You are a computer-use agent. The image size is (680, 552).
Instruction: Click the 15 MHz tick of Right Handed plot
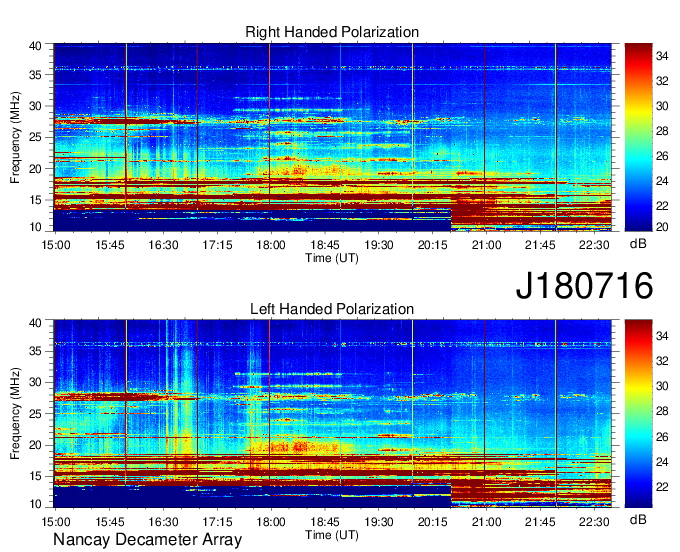(35, 200)
